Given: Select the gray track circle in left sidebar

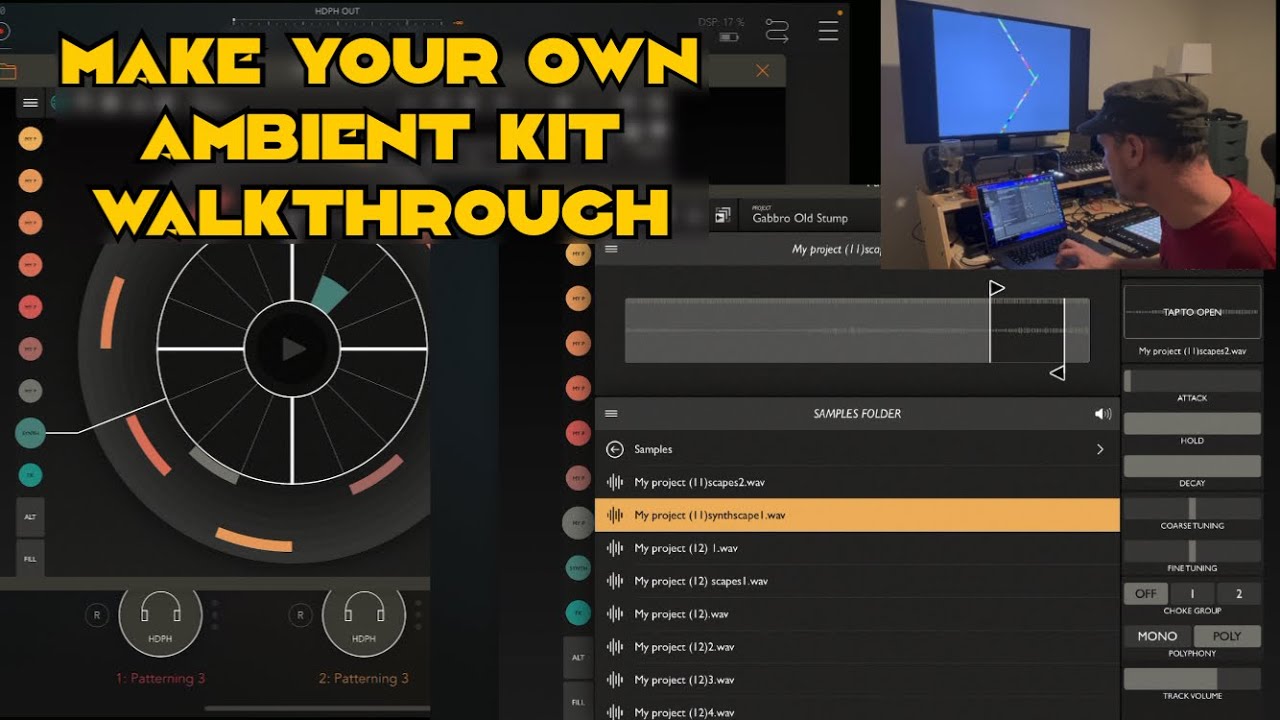Looking at the screenshot, I should click(30, 391).
